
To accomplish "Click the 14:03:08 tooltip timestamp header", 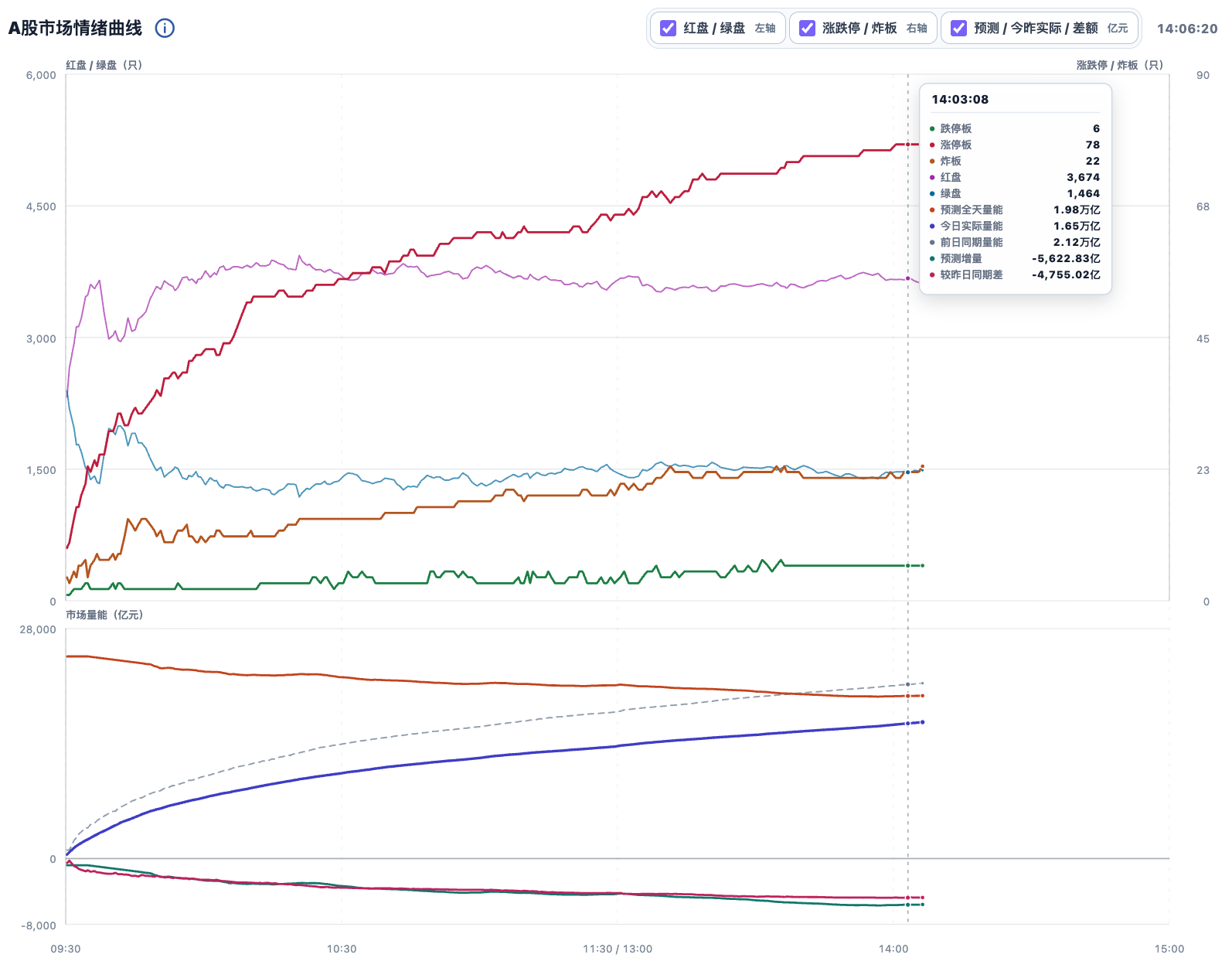I will [x=960, y=99].
